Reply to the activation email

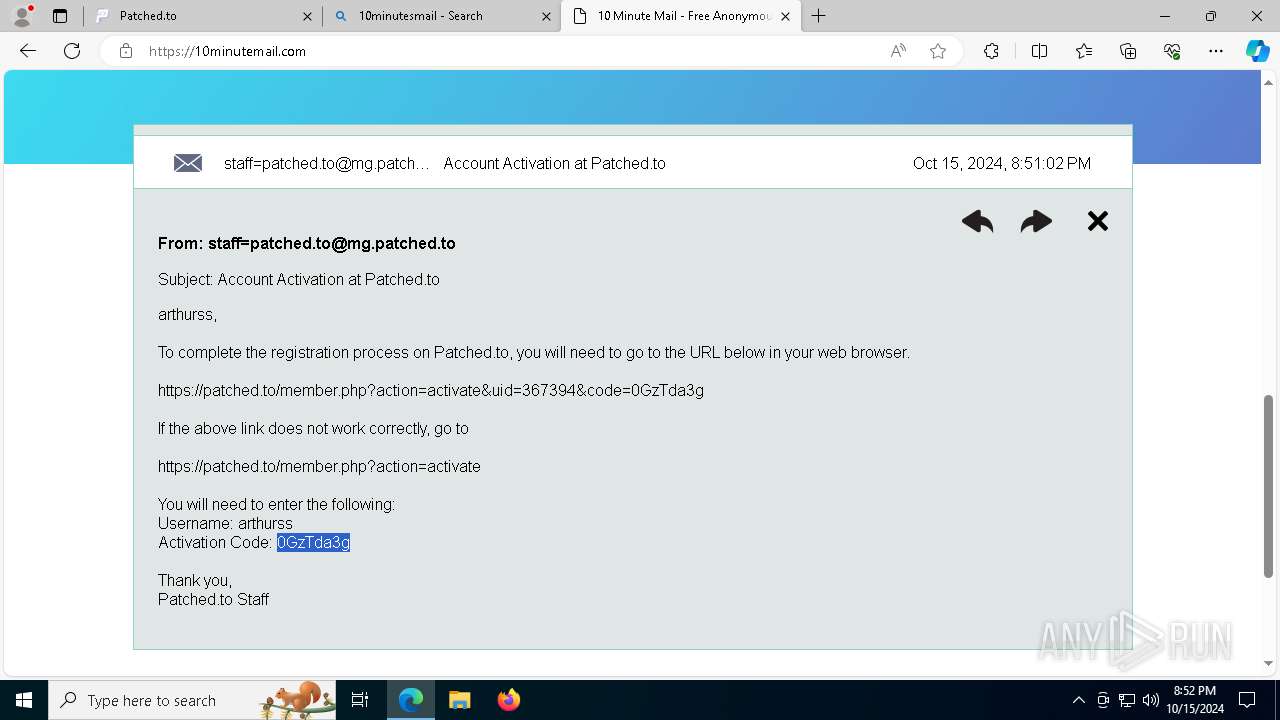pyautogui.click(x=977, y=222)
